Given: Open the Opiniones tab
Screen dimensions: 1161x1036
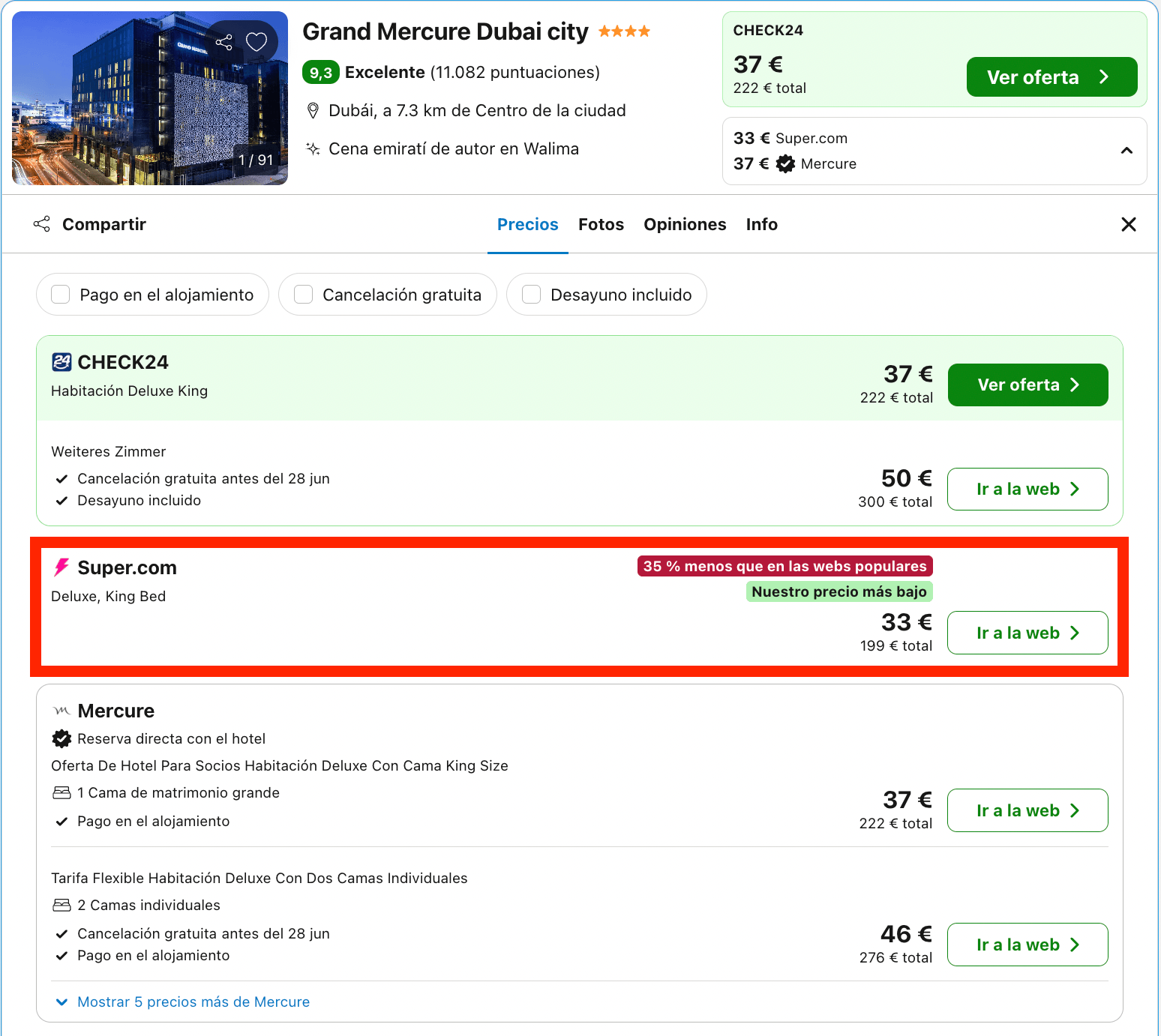Looking at the screenshot, I should coord(685,224).
